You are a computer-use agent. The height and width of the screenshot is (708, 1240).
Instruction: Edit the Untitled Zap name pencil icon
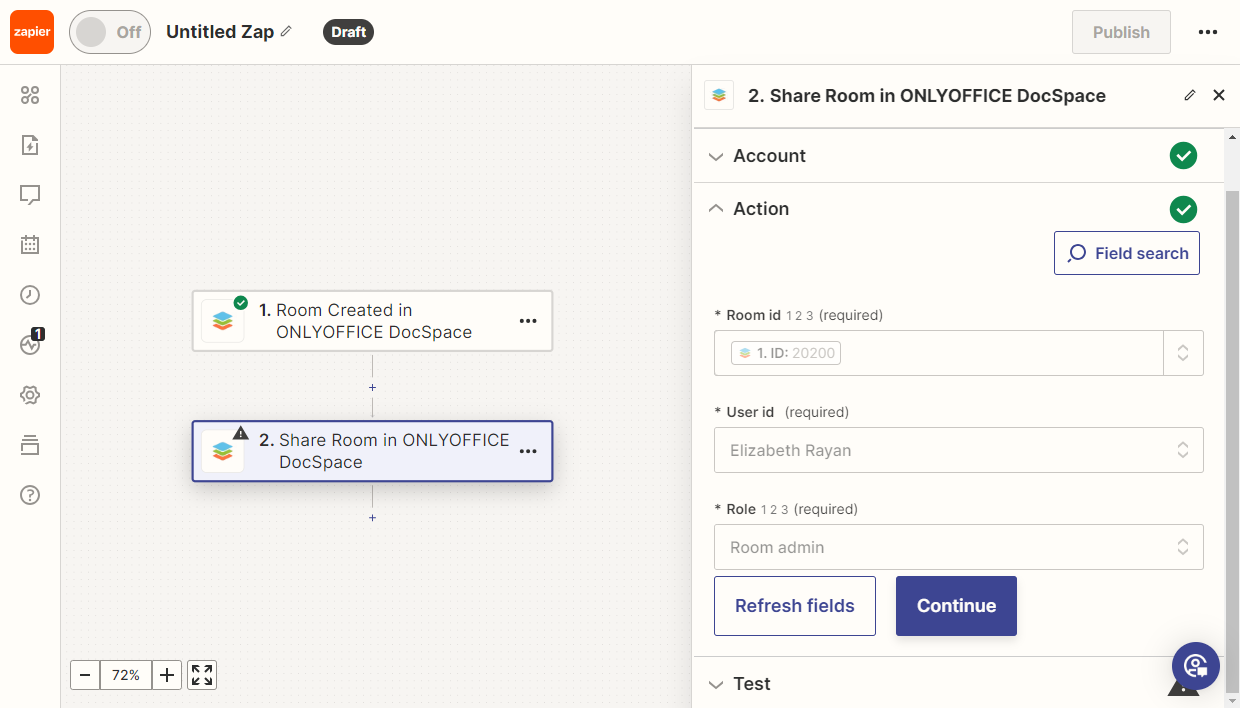coord(286,32)
